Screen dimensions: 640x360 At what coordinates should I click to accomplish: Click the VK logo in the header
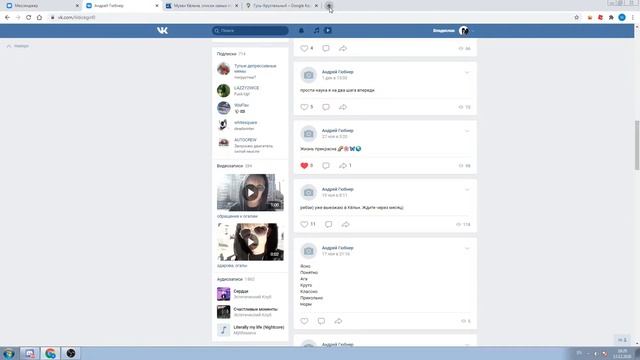[x=162, y=31]
